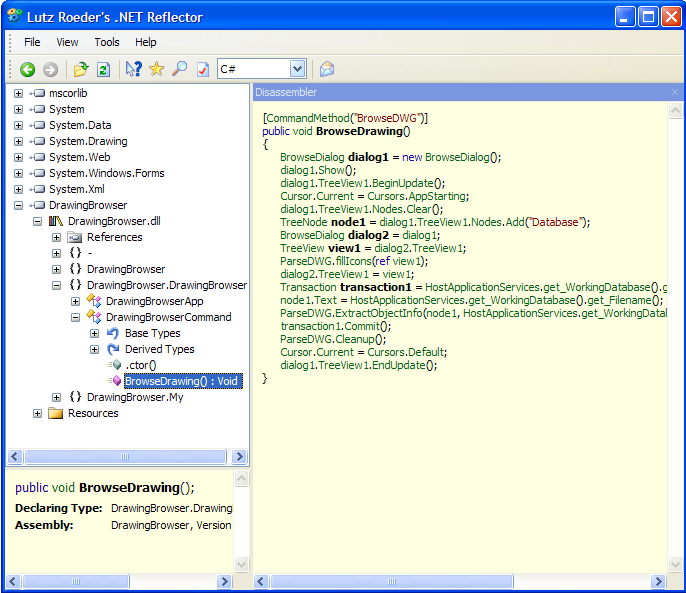The height and width of the screenshot is (593, 686).
Task: Expand the System.Windows.Forms node
Action: click(18, 173)
